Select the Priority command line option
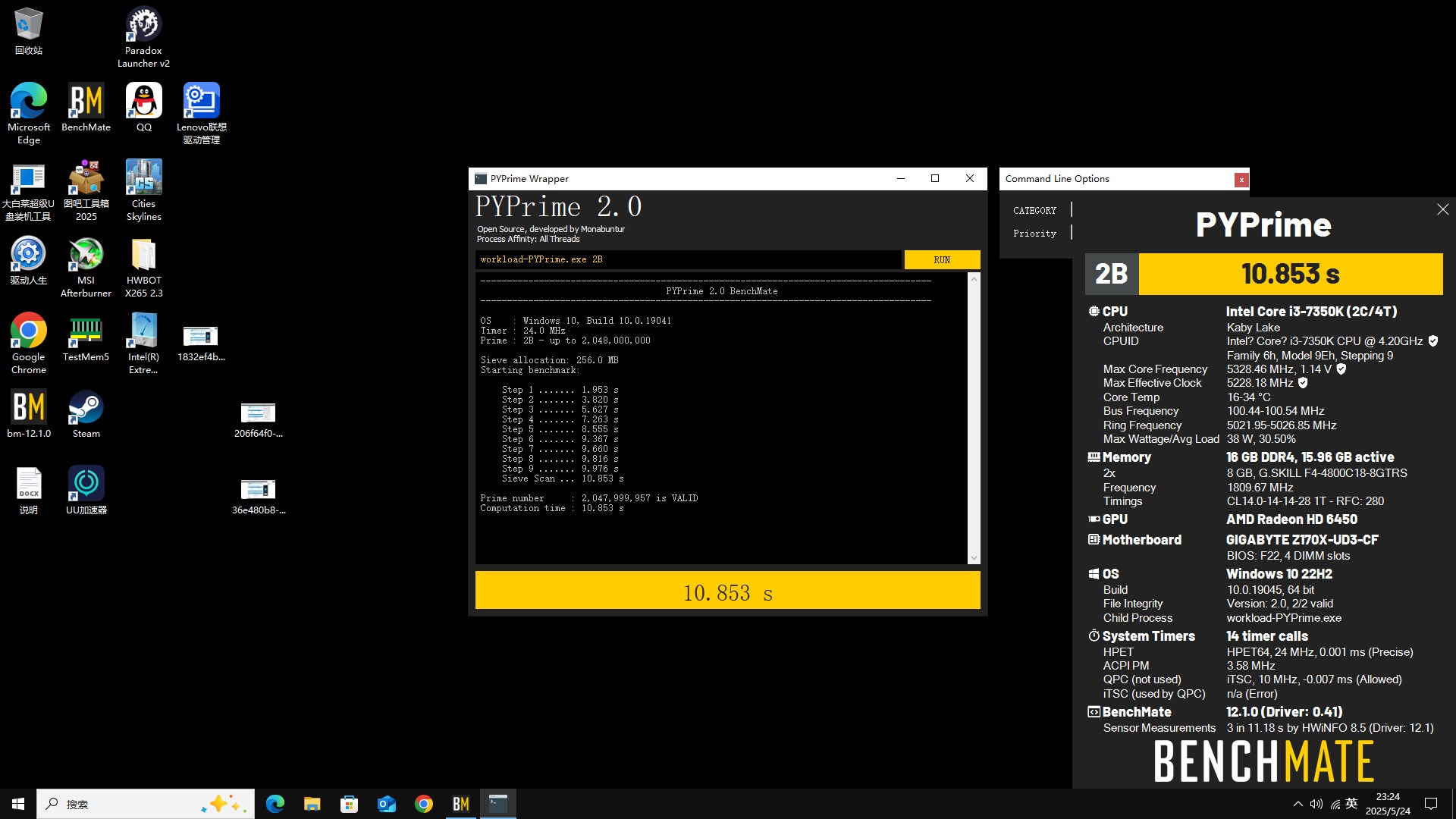Screen dimensions: 1456x819 [1034, 234]
